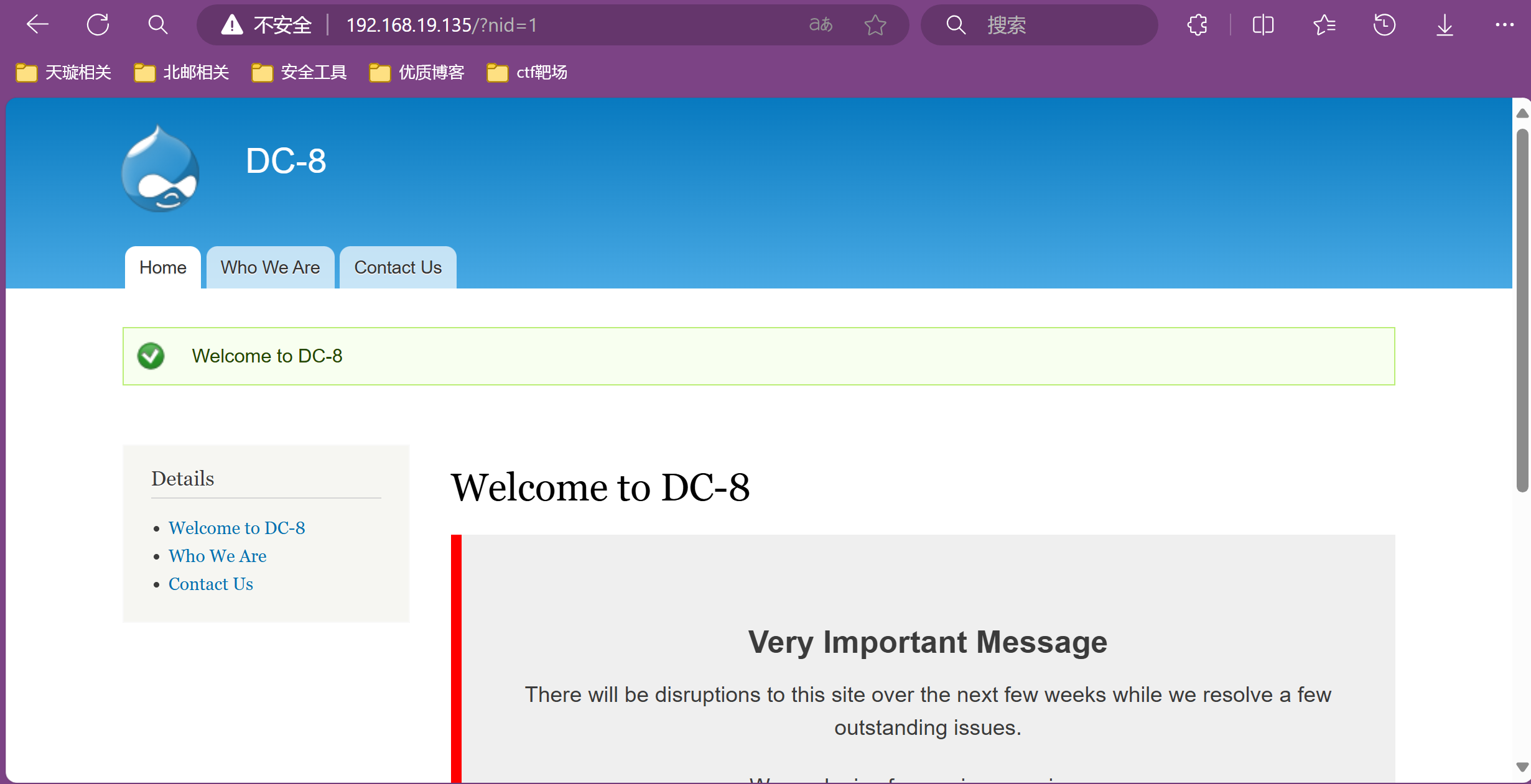Open the downloads icon
1531x784 pixels.
click(1445, 25)
